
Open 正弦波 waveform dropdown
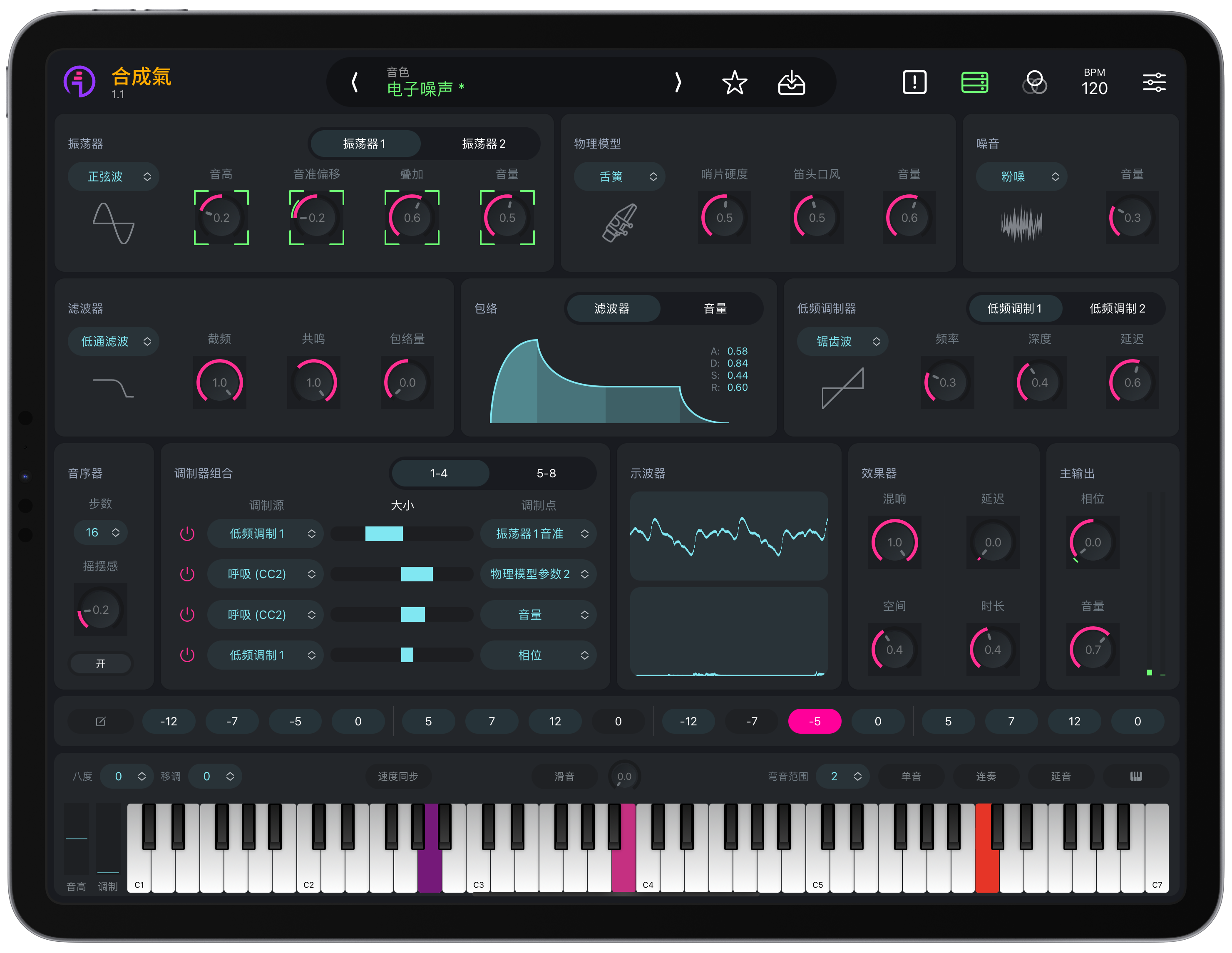click(113, 176)
